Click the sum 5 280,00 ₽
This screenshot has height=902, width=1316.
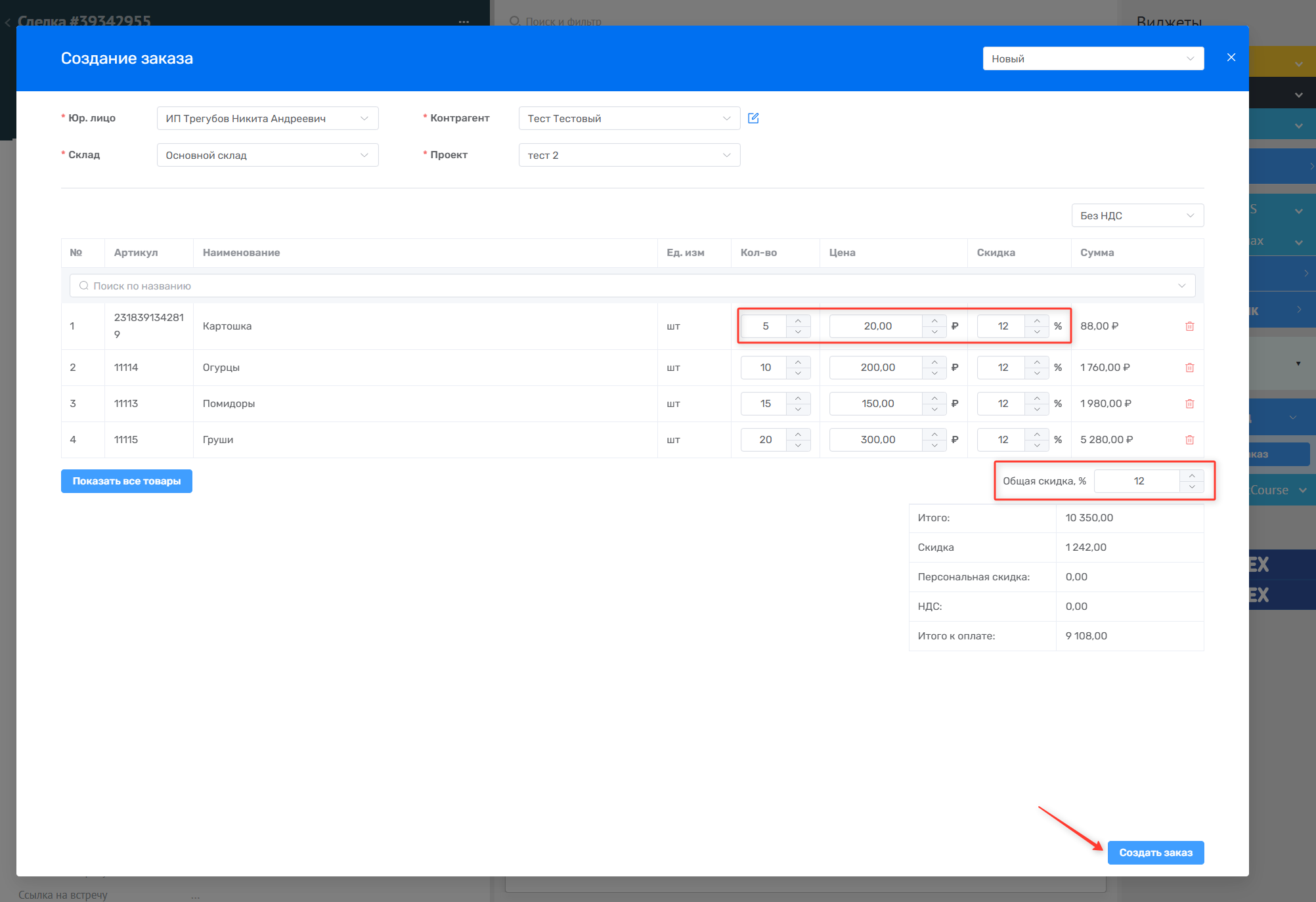click(x=1107, y=440)
